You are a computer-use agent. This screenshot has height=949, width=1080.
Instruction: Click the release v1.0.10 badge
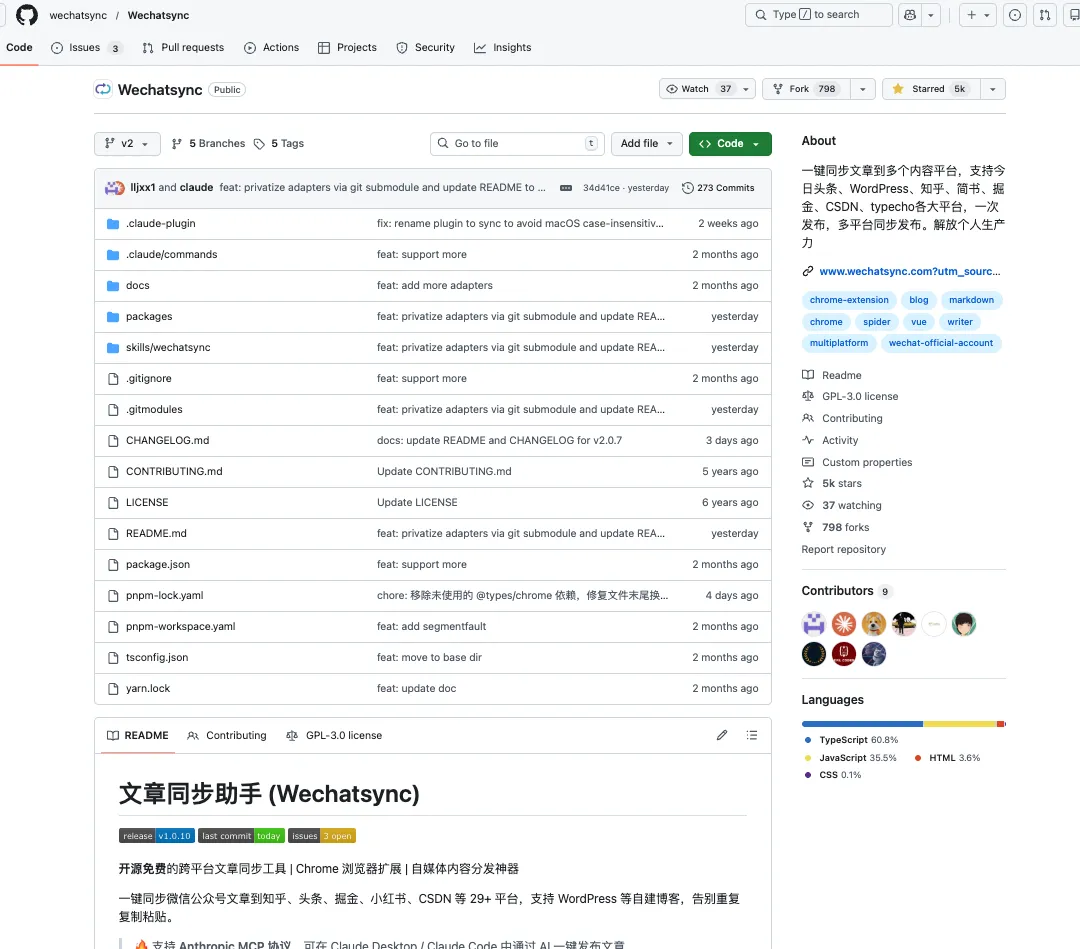pyautogui.click(x=156, y=835)
